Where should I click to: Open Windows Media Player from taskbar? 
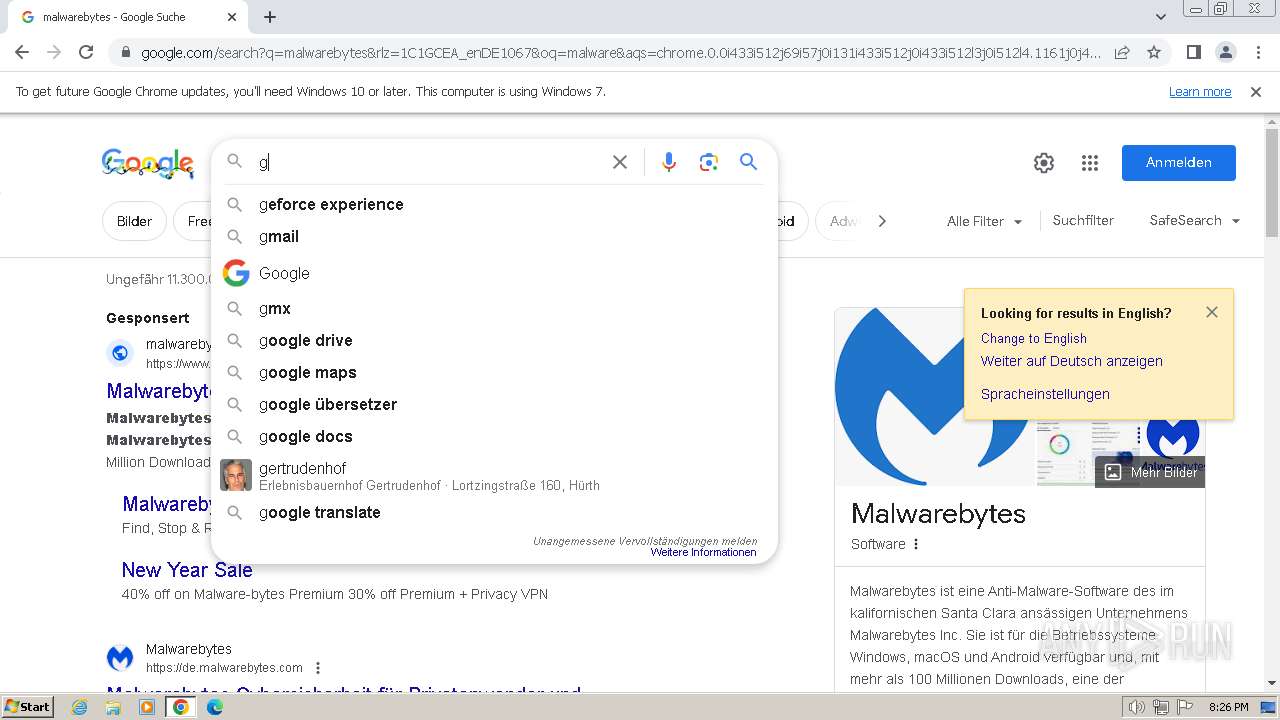[x=147, y=707]
